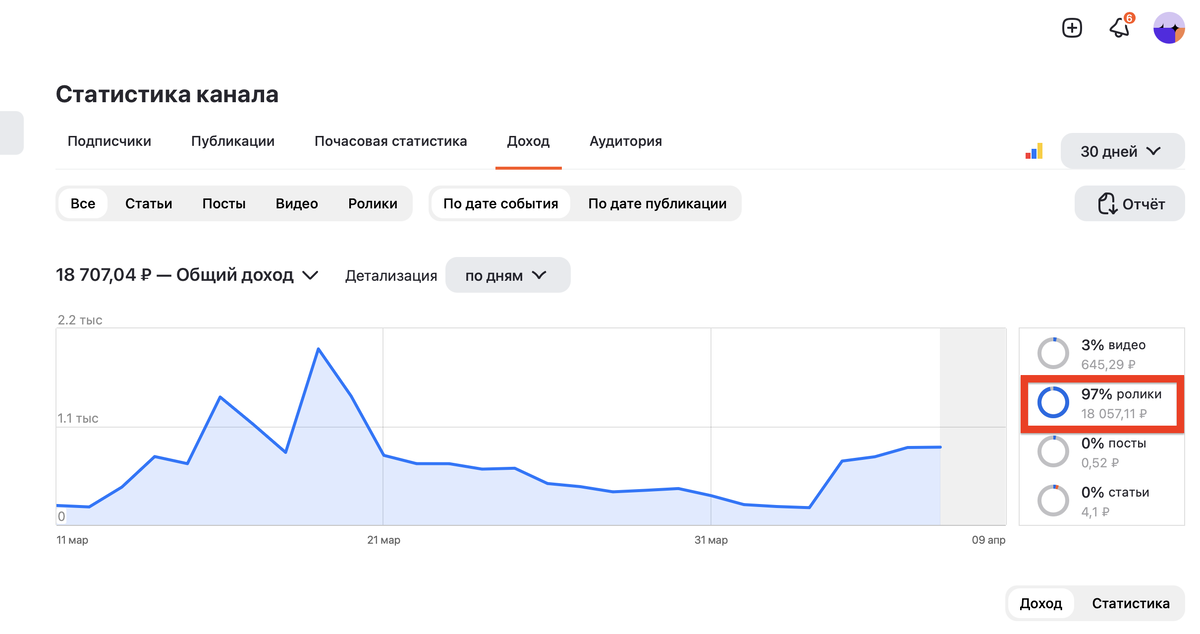The height and width of the screenshot is (634, 1200).
Task: Expand the Общий доход chevron
Action: 310,274
